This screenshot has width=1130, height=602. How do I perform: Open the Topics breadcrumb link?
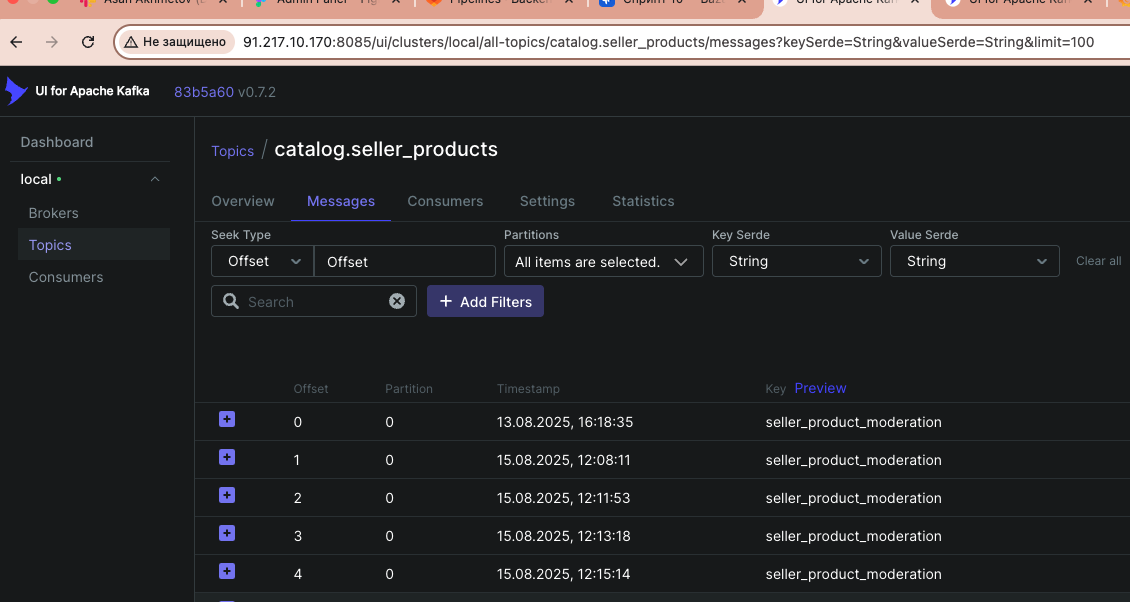point(232,151)
